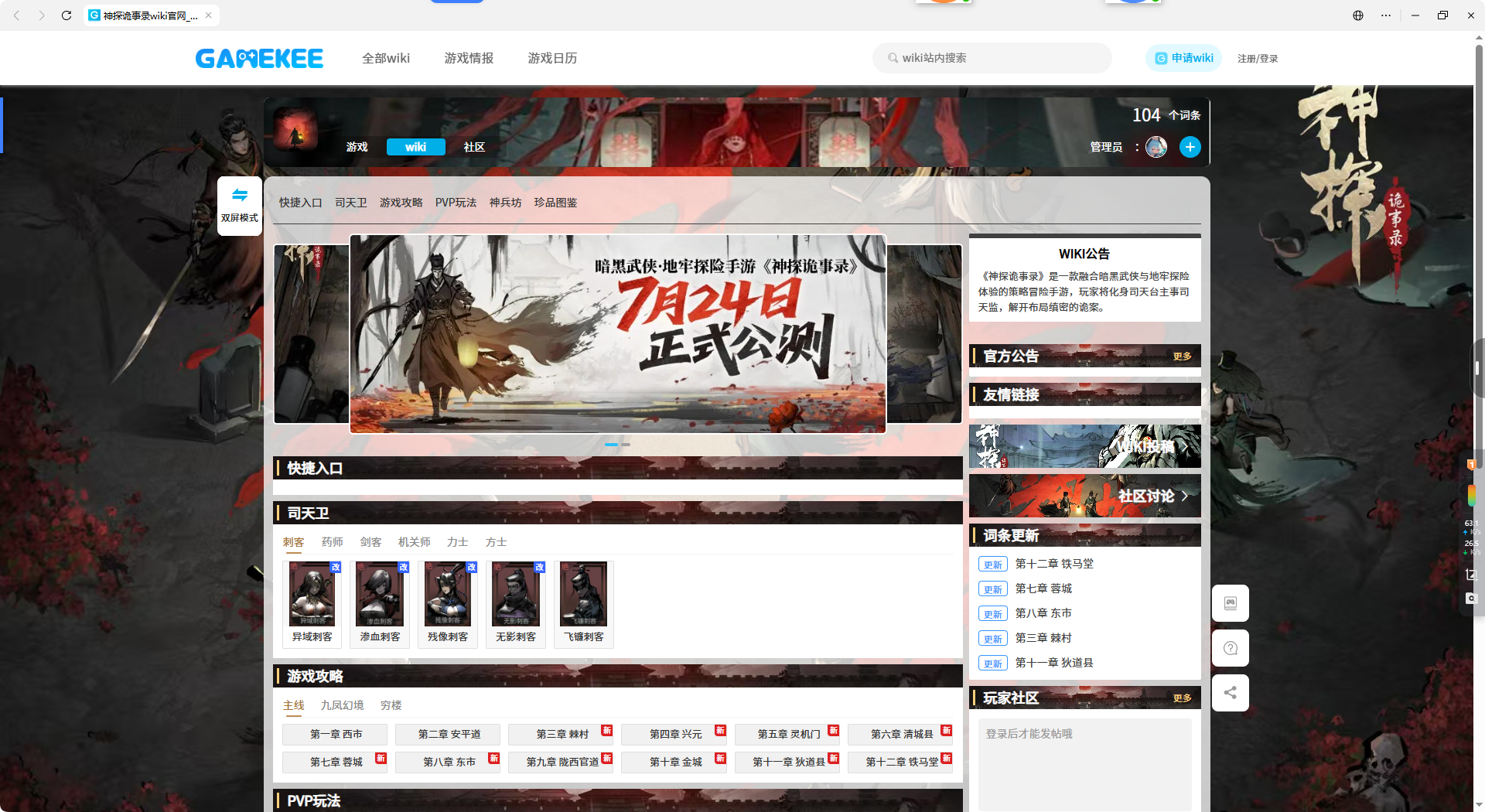Open 游戏日历 in the top navigation
Viewport: 1485px width, 812px height.
552,58
